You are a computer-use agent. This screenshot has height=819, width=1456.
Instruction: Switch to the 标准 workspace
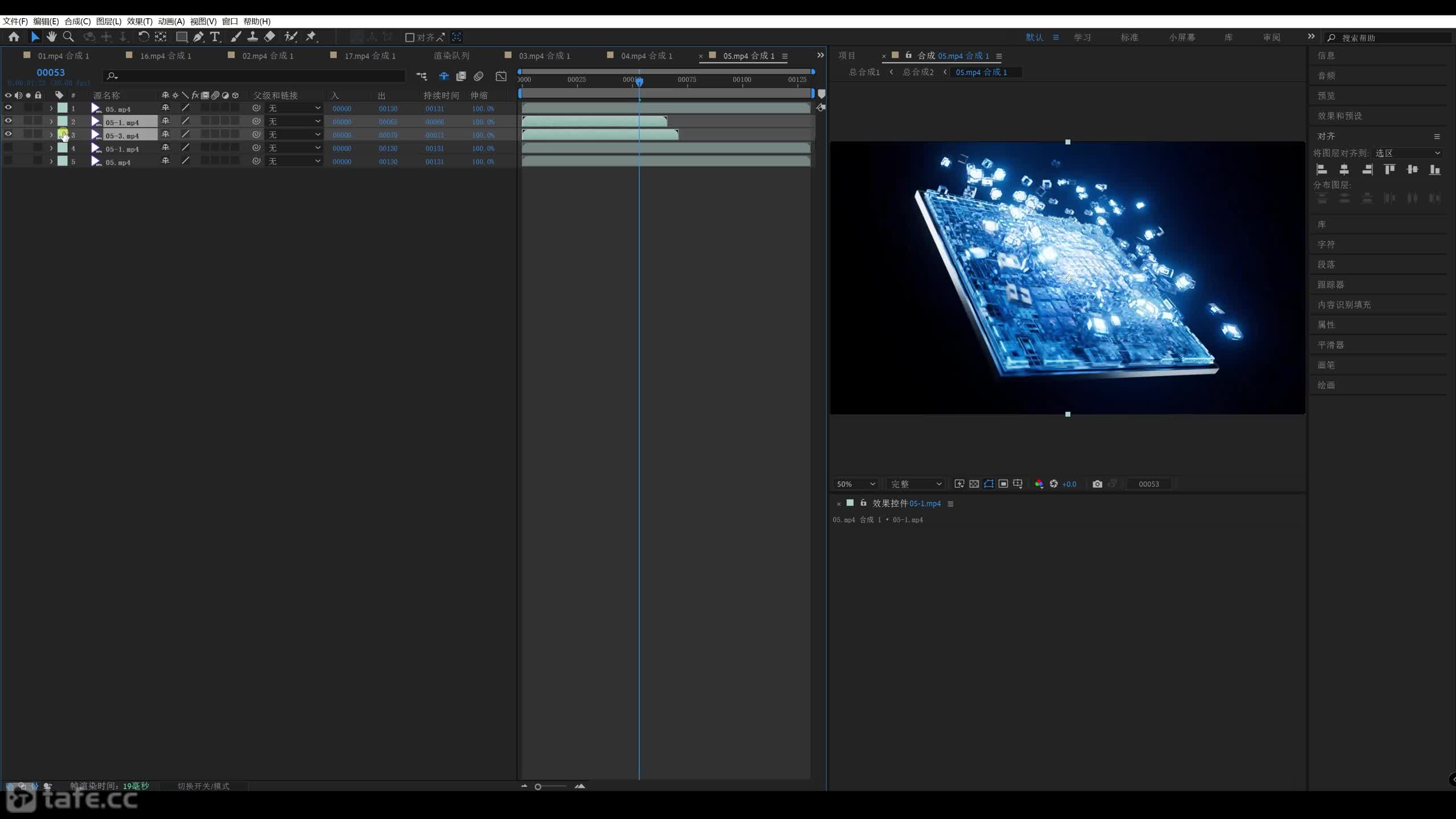pos(1130,38)
